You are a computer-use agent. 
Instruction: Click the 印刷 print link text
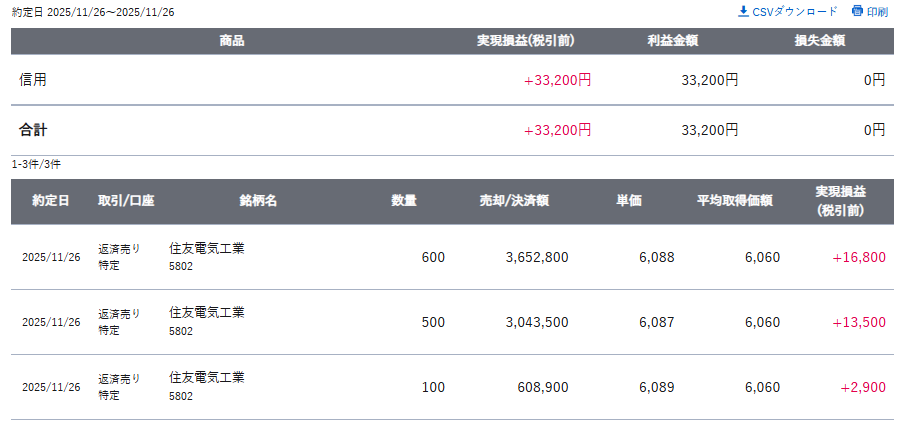pyautogui.click(x=877, y=12)
